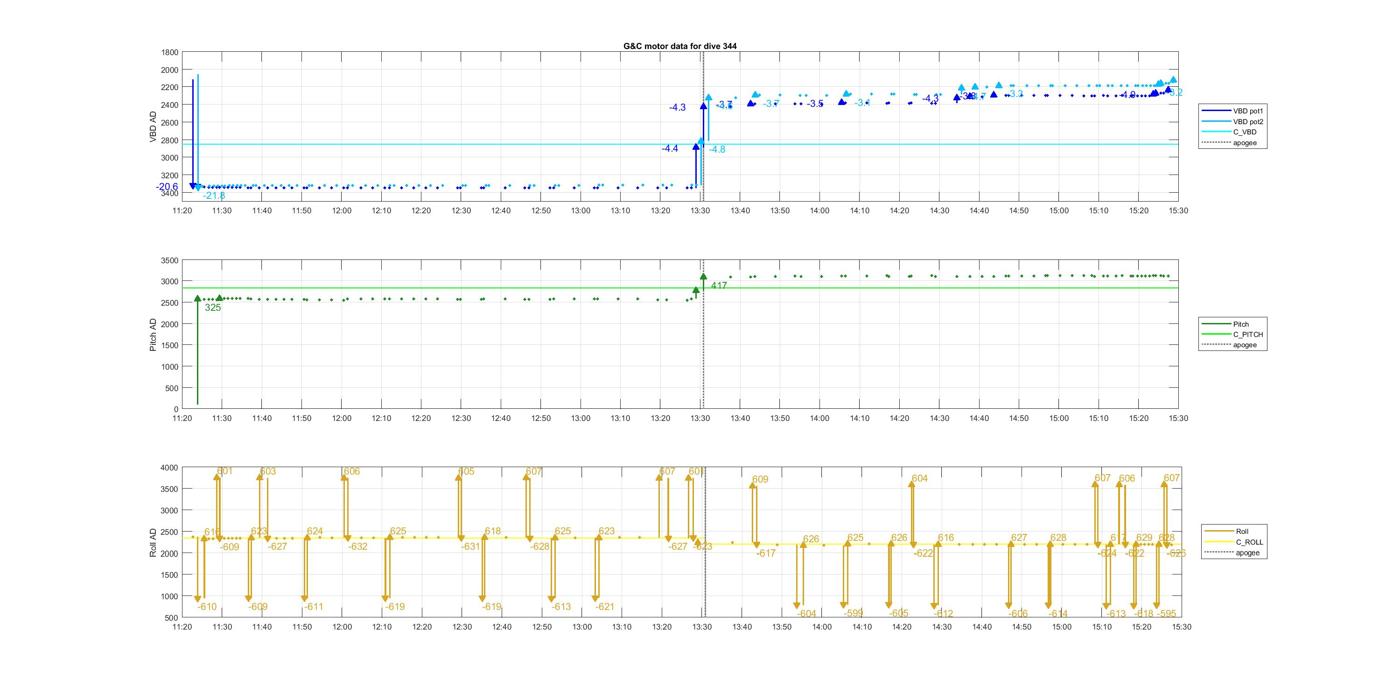The height and width of the screenshot is (693, 1400).
Task: Click the -4.8 label near apogee
Action: (717, 149)
